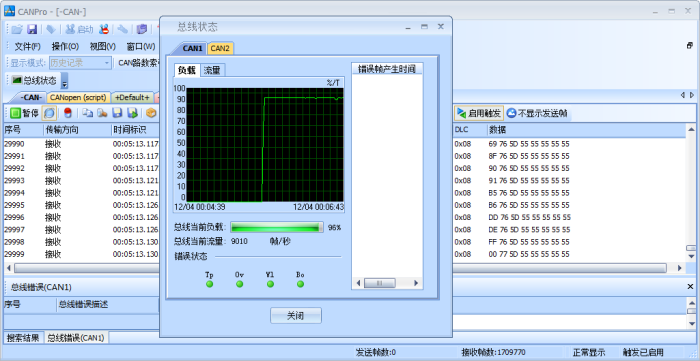
Task: Switch to the 流量 chart tab
Action: pos(212,70)
